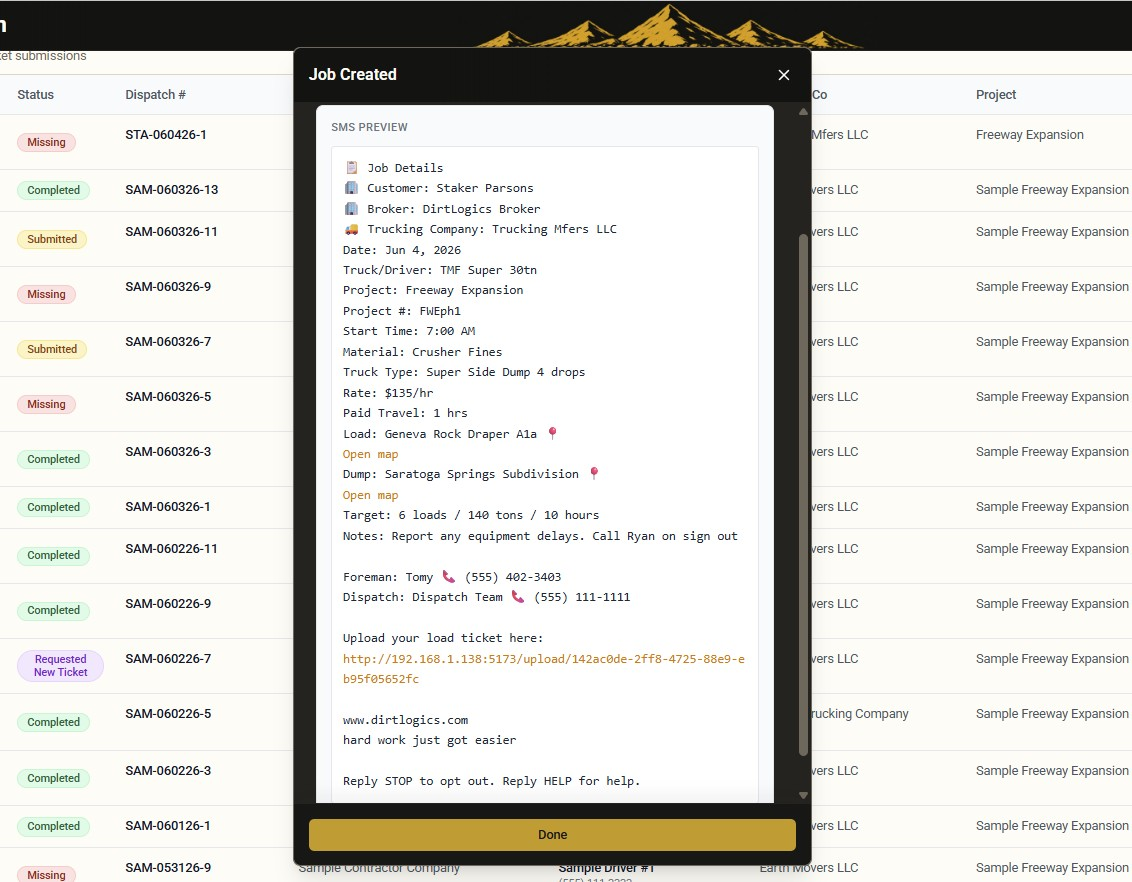The width and height of the screenshot is (1132, 882).
Task: Click Submitted badge for SAM-060326-11
Action: (52, 239)
